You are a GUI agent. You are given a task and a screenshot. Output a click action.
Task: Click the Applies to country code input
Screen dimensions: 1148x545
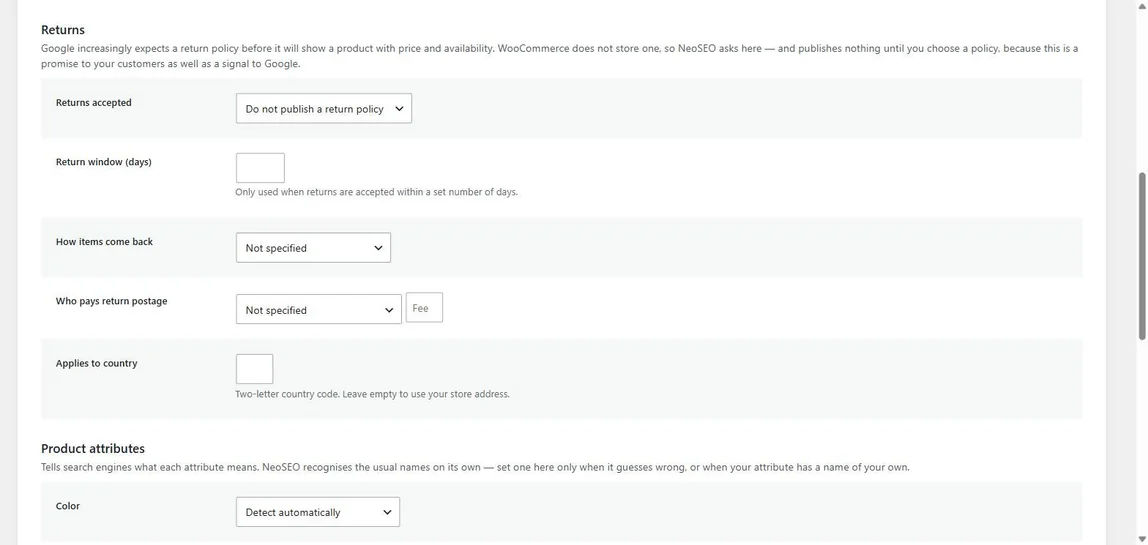(x=255, y=369)
